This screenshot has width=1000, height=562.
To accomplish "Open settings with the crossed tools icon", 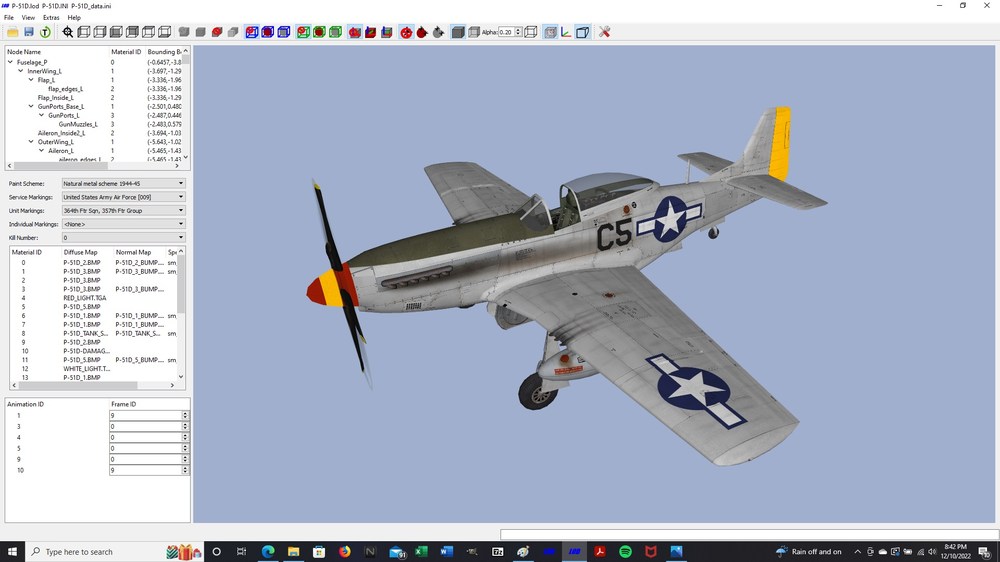I will pyautogui.click(x=605, y=32).
